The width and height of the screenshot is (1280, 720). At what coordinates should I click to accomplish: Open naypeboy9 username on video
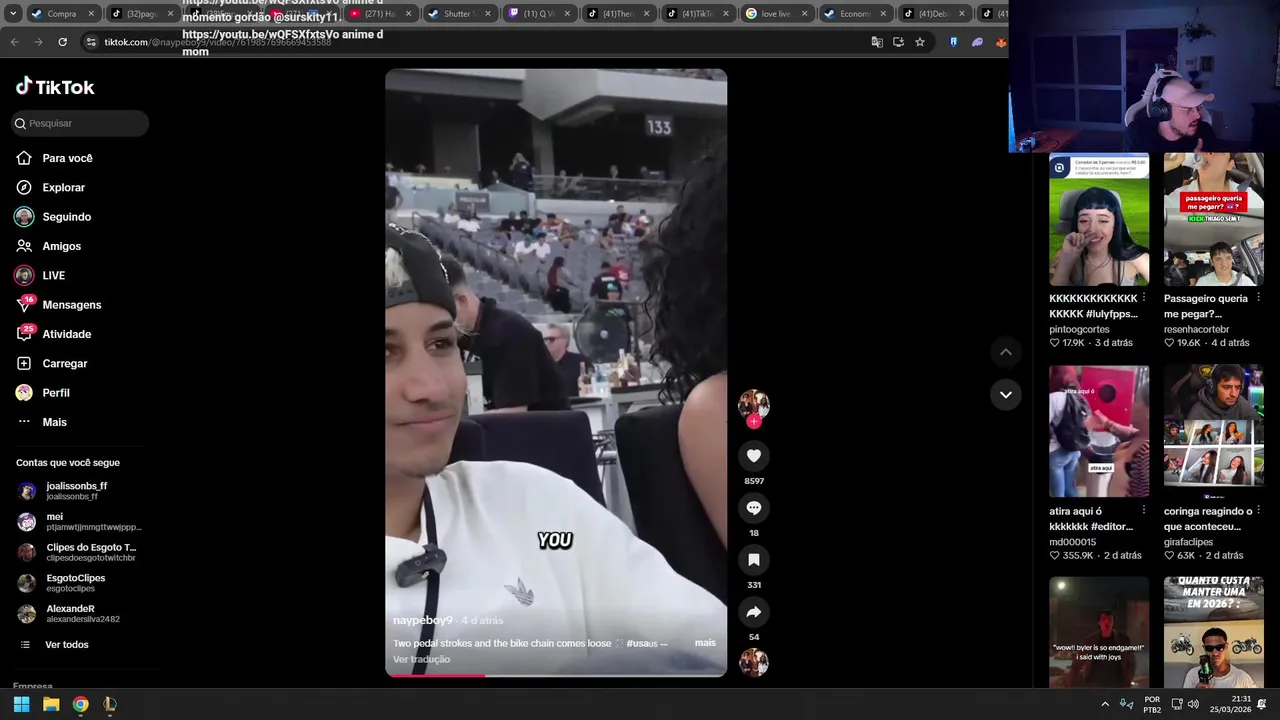click(423, 620)
